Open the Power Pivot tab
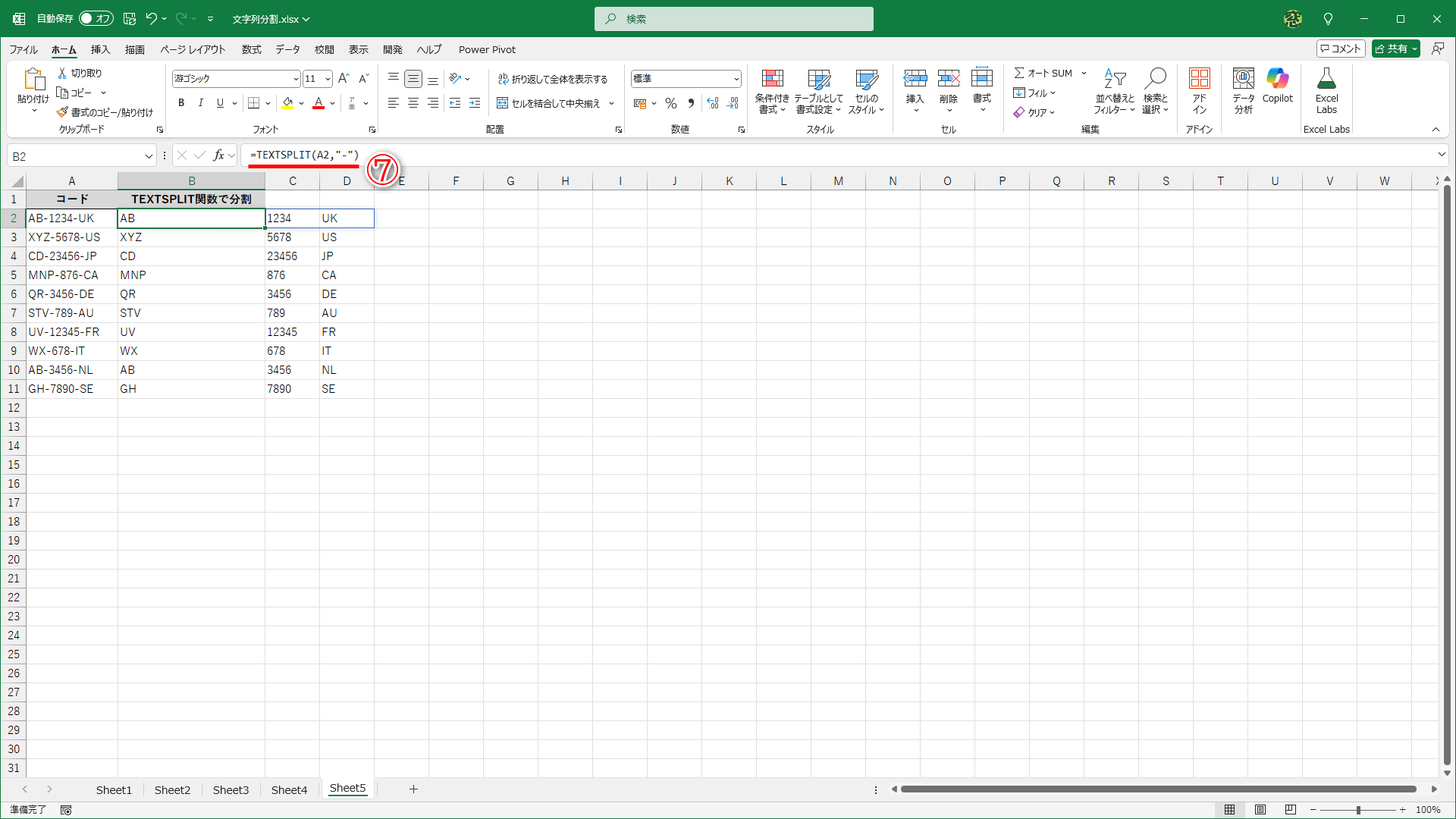The height and width of the screenshot is (819, 1456). (x=487, y=49)
